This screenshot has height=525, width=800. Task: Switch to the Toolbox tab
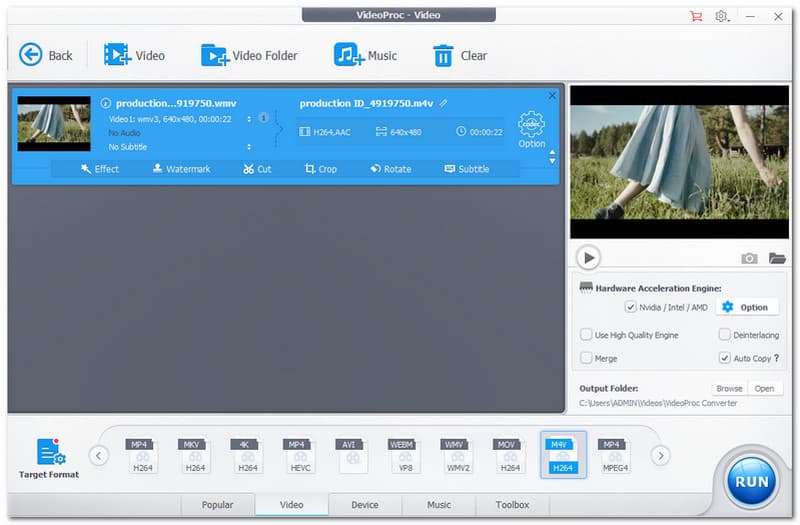click(x=512, y=505)
